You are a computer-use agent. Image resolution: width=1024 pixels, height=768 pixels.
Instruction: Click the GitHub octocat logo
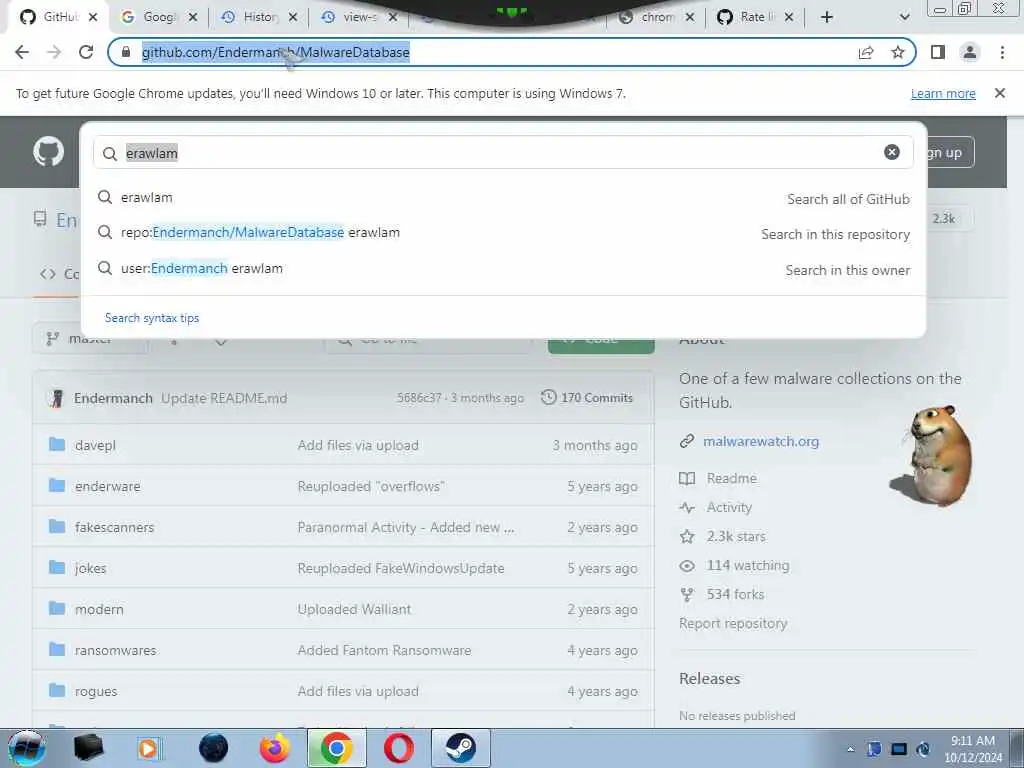coord(48,152)
